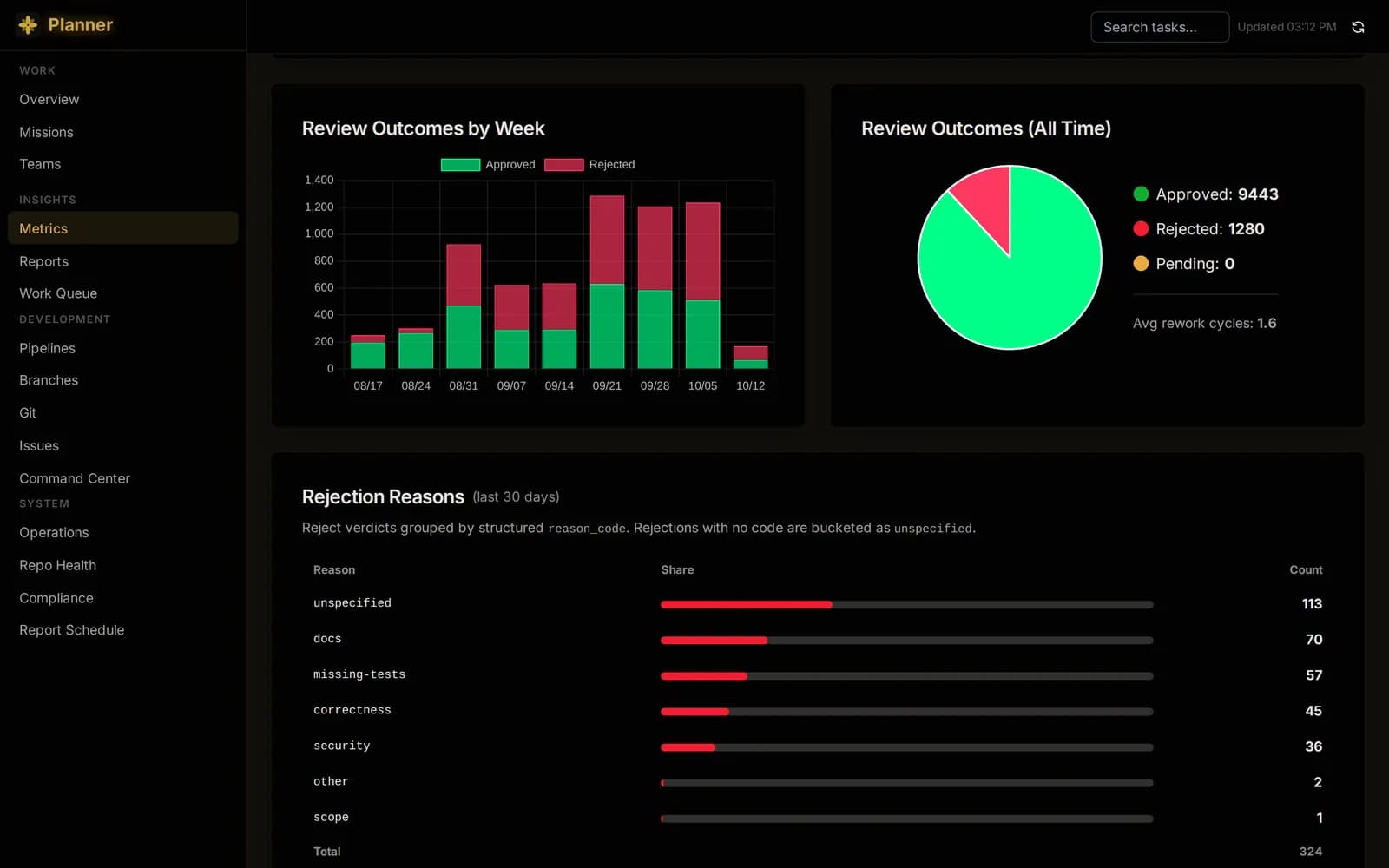Open the Teams section
This screenshot has width=1389, height=868.
coord(40,164)
